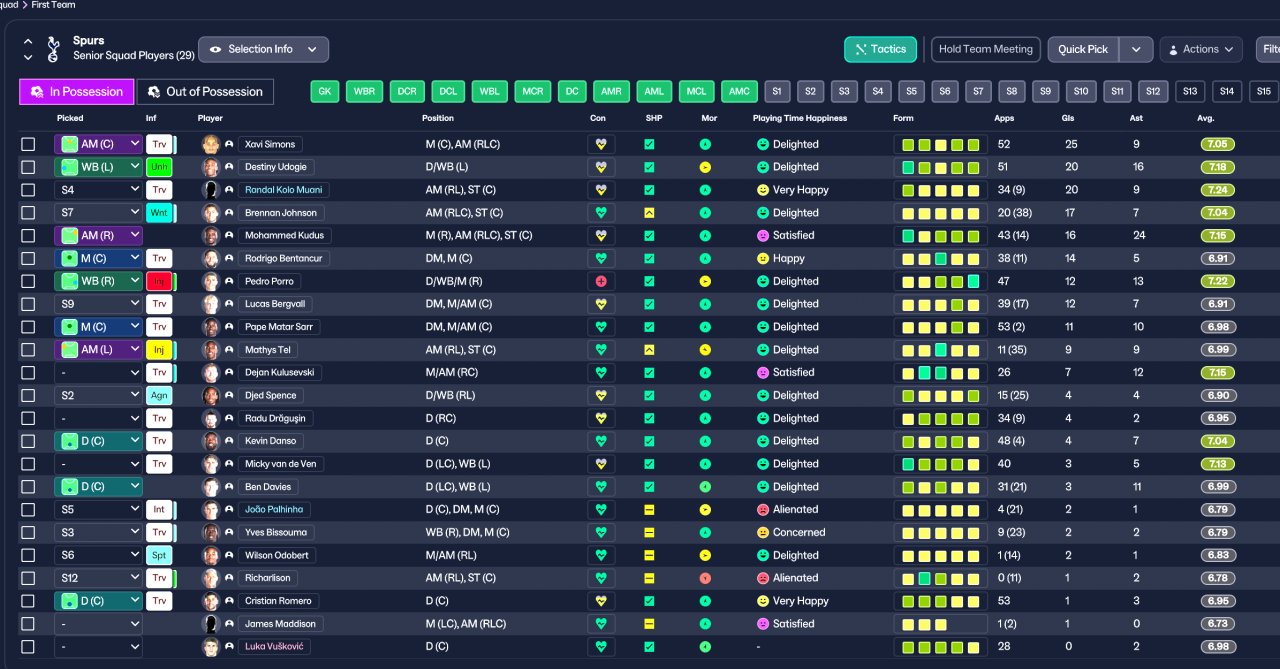Select the S13 substitute slot
This screenshot has height=669, width=1280.
tap(1190, 91)
